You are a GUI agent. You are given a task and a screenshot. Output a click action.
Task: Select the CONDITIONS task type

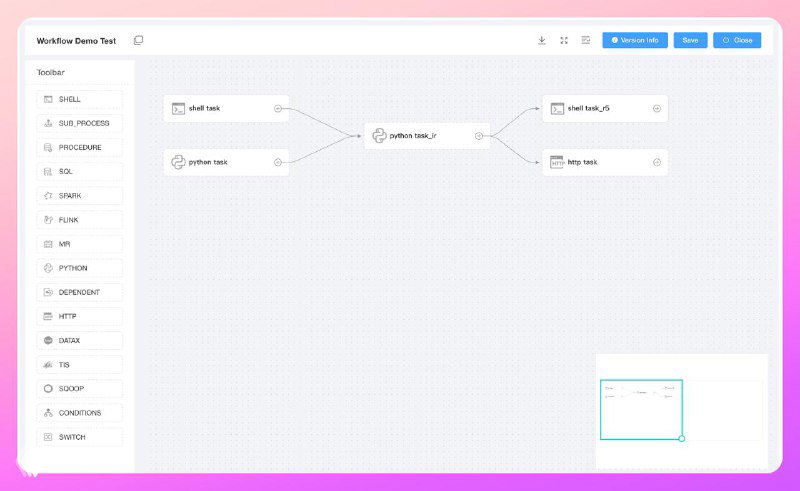80,413
